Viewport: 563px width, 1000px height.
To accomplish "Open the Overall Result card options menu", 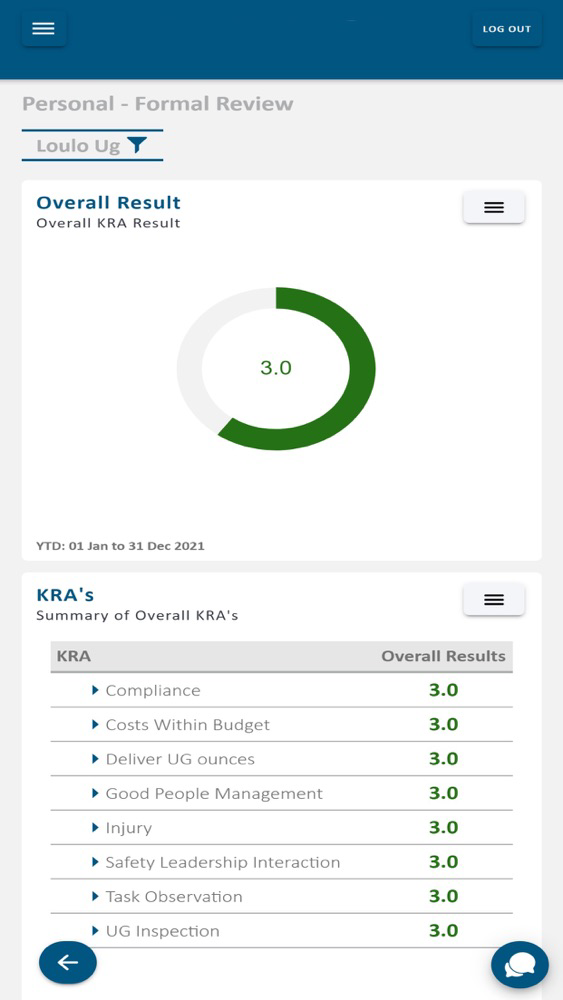I will [x=494, y=207].
